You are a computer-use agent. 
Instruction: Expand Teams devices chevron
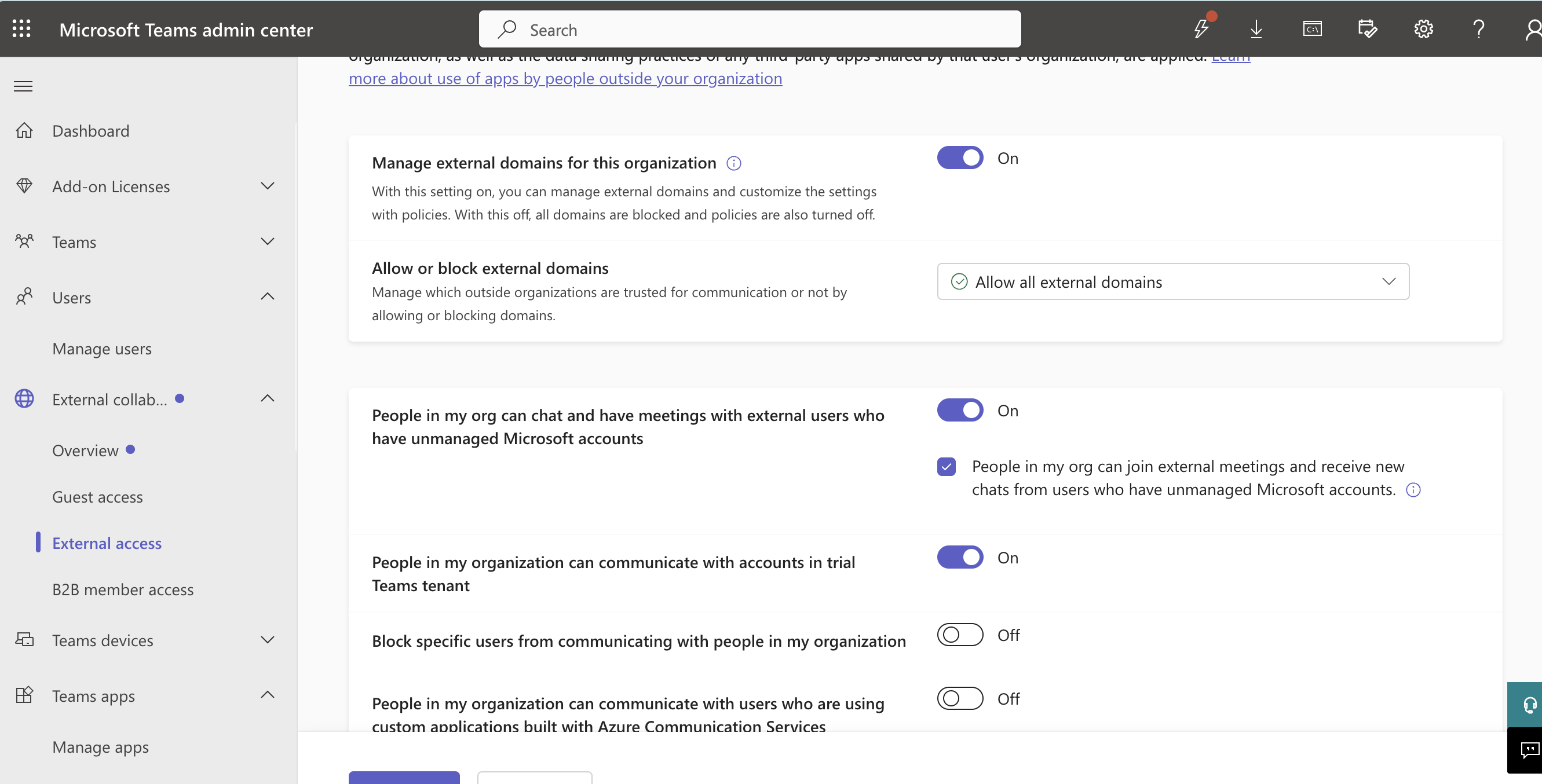[268, 640]
